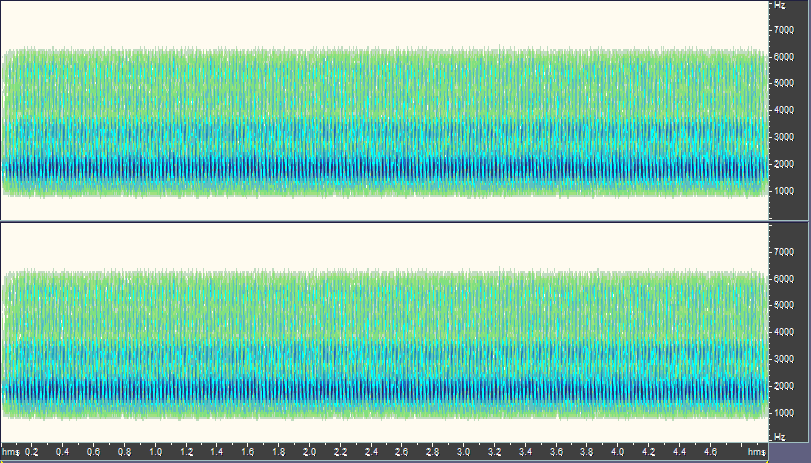
Task: Click the right hms unit label on ruler
Action: [x=756, y=452]
